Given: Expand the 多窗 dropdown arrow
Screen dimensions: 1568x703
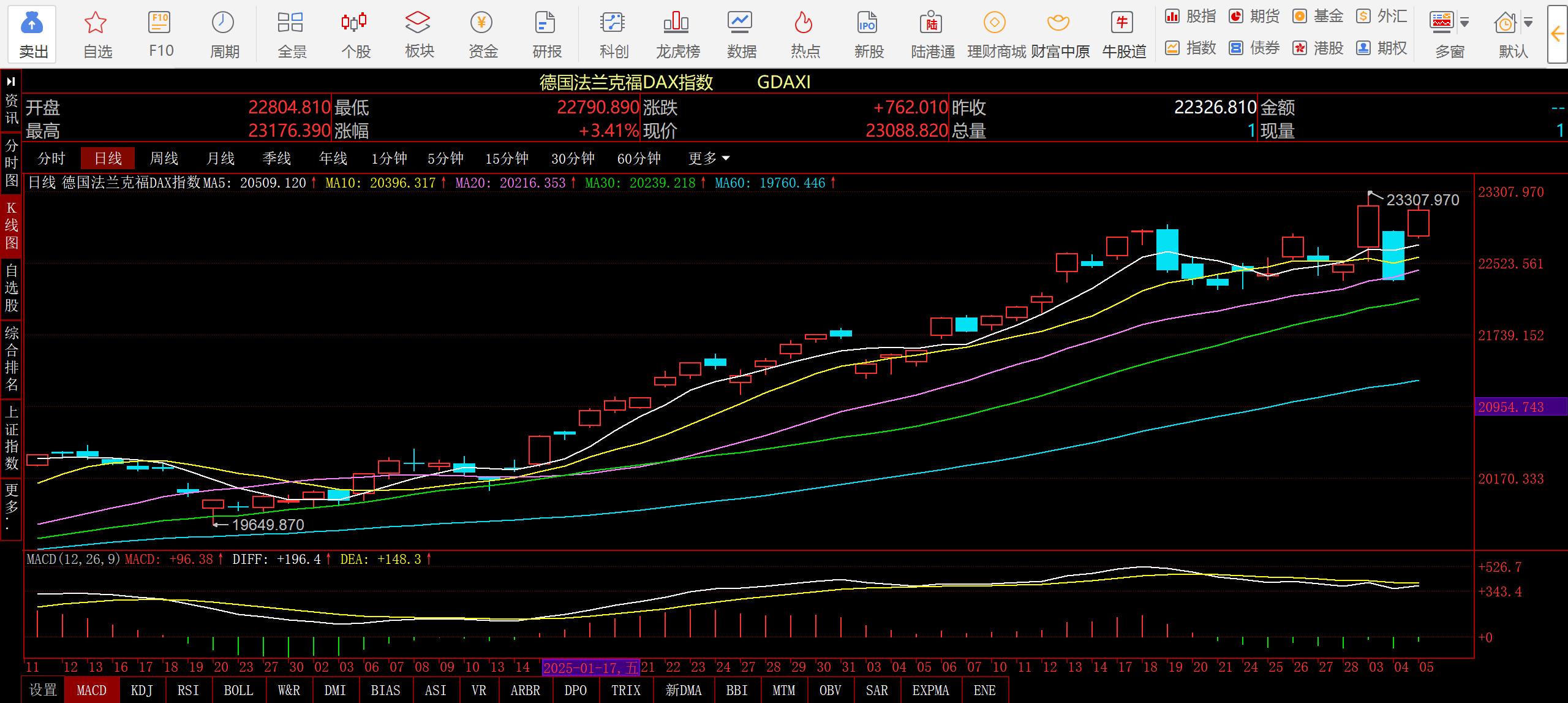Looking at the screenshot, I should click(x=1465, y=23).
